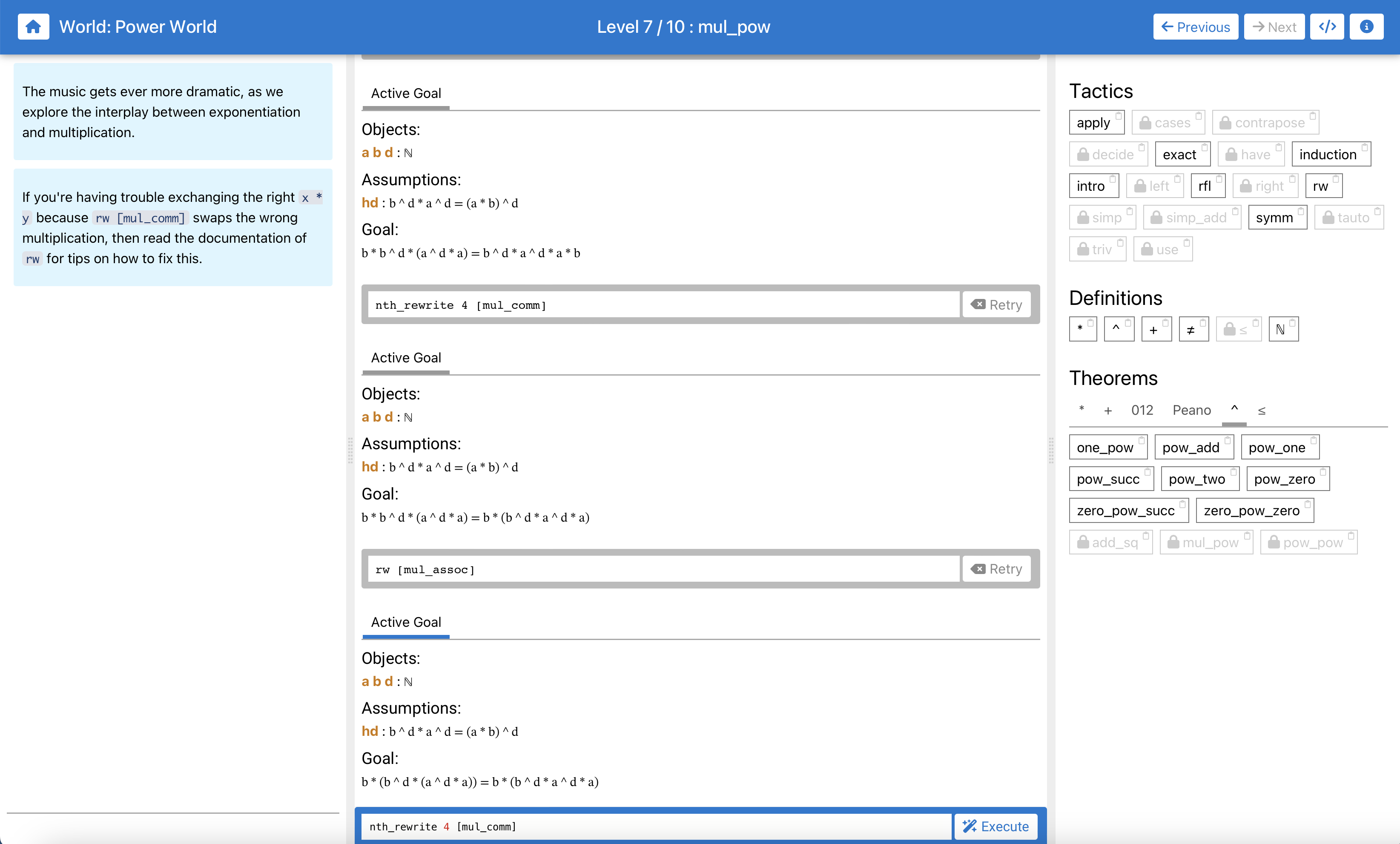
Task: Click the locked simp_add tactic
Action: coord(1192,218)
